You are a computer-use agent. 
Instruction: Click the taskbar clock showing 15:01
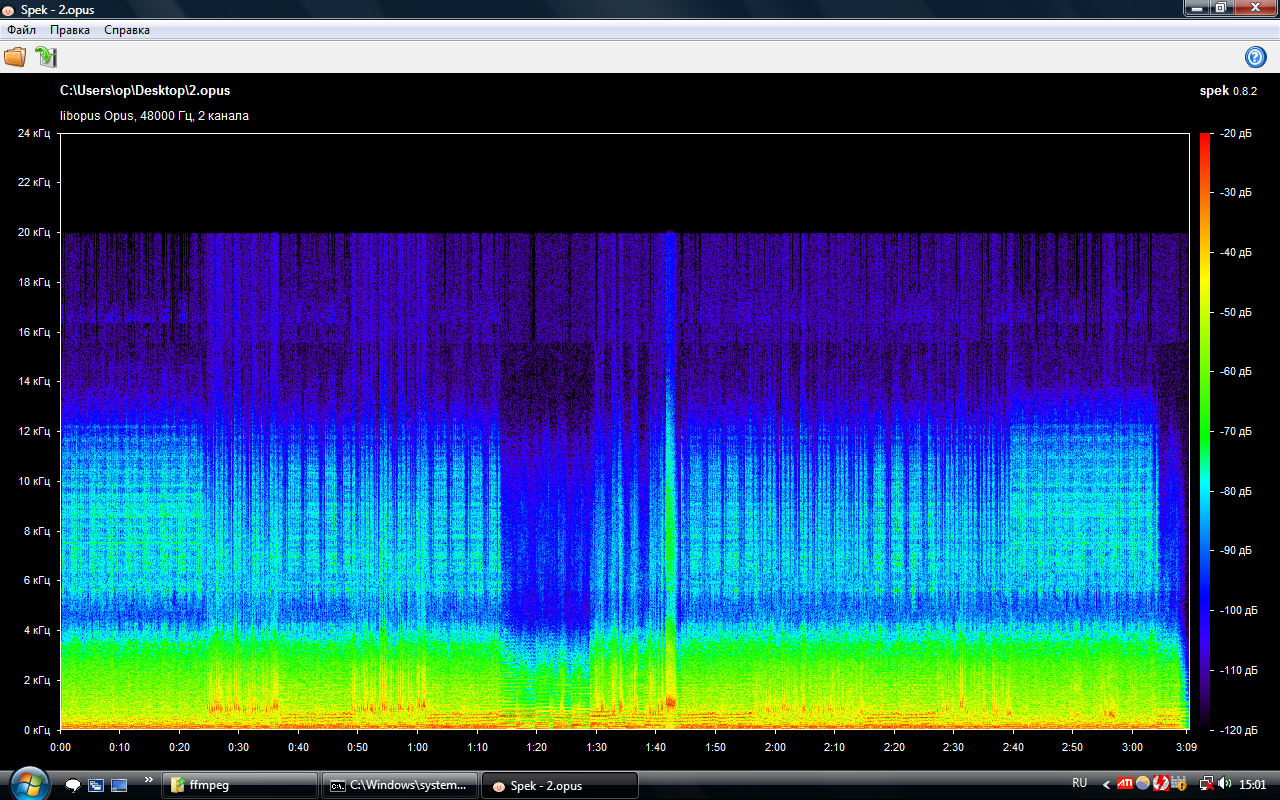pyautogui.click(x=1252, y=784)
